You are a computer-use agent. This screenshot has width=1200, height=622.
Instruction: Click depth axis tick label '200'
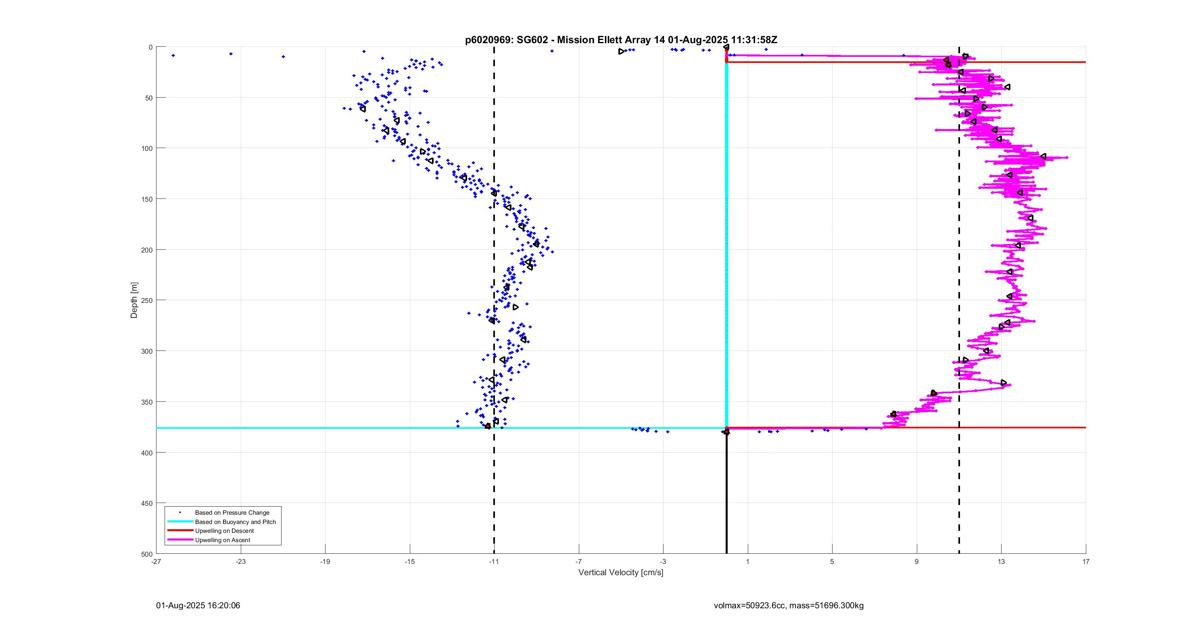click(x=146, y=250)
